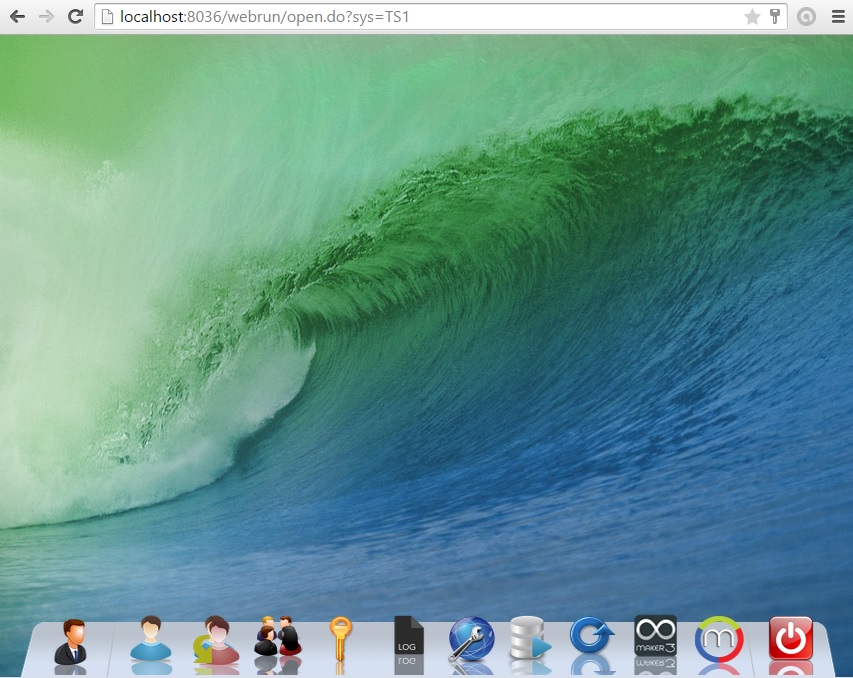Click the blue circular reload icon in dock
The height and width of the screenshot is (678, 853).
pyautogui.click(x=591, y=637)
